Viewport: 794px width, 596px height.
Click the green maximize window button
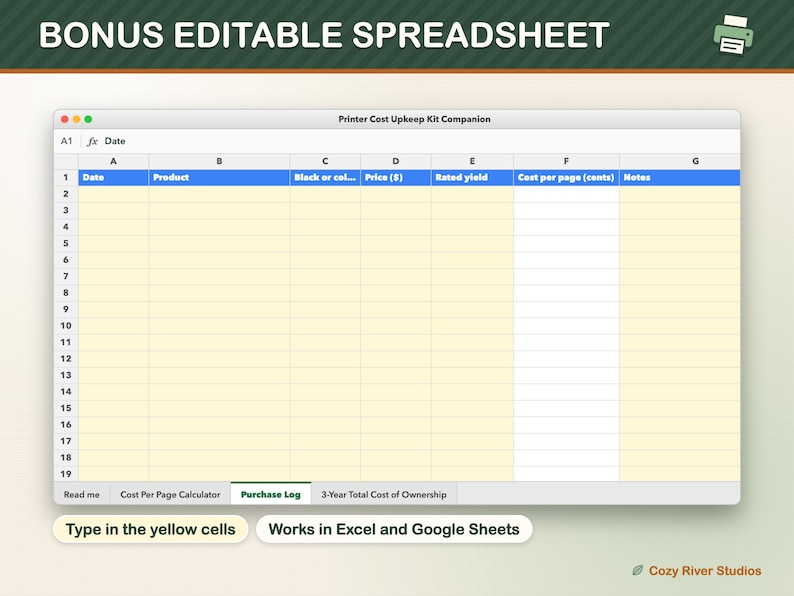coord(88,119)
